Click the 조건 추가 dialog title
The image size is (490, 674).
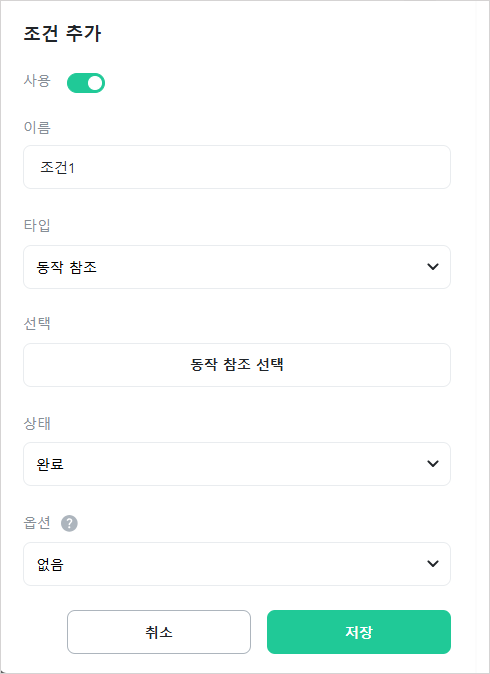62,34
